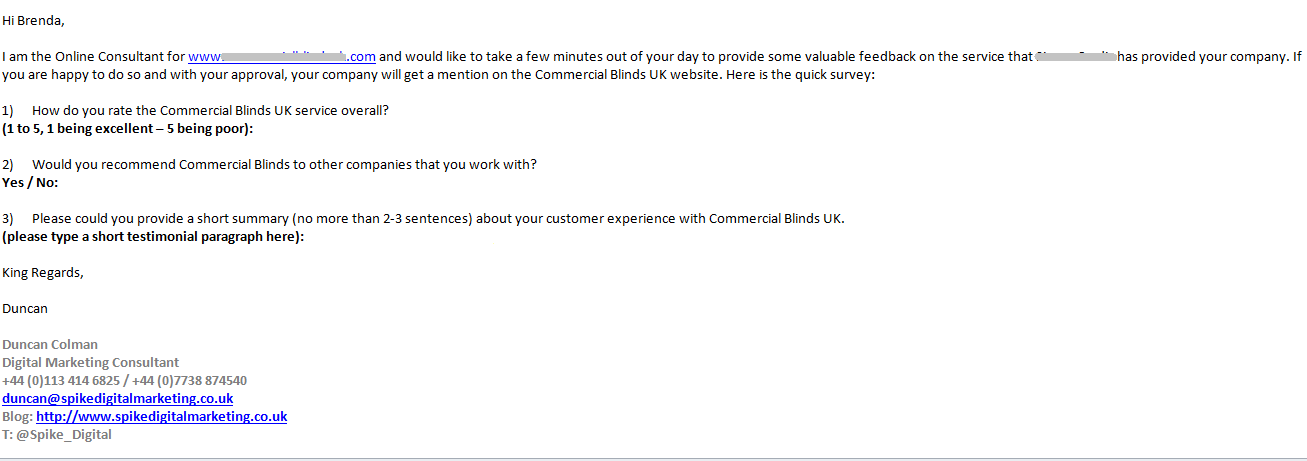
Task: Click the standalone 'Duncan' sign-off name
Action: (x=25, y=308)
